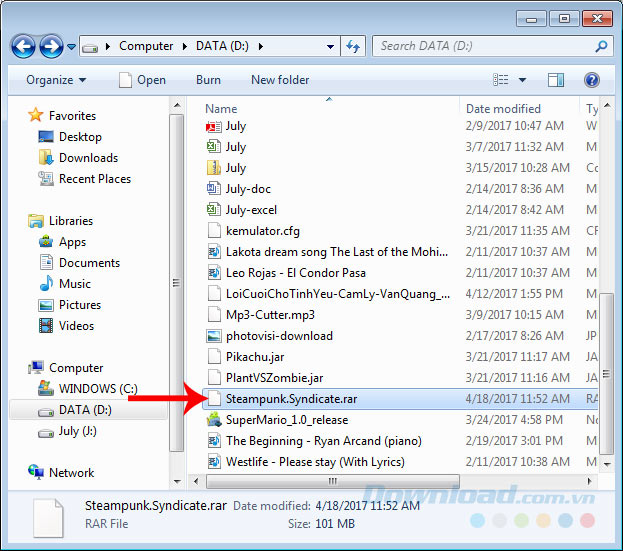The height and width of the screenshot is (551, 623).
Task: Click the Back navigation arrow button
Action: click(x=24, y=46)
